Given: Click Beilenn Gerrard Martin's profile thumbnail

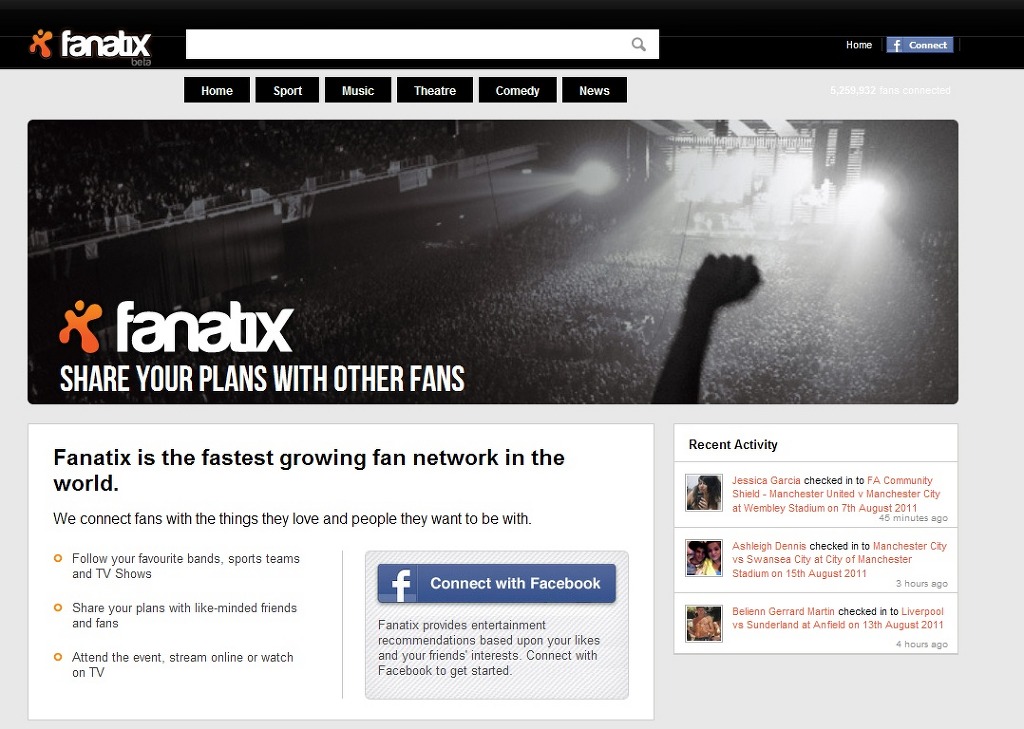Looking at the screenshot, I should click(704, 623).
